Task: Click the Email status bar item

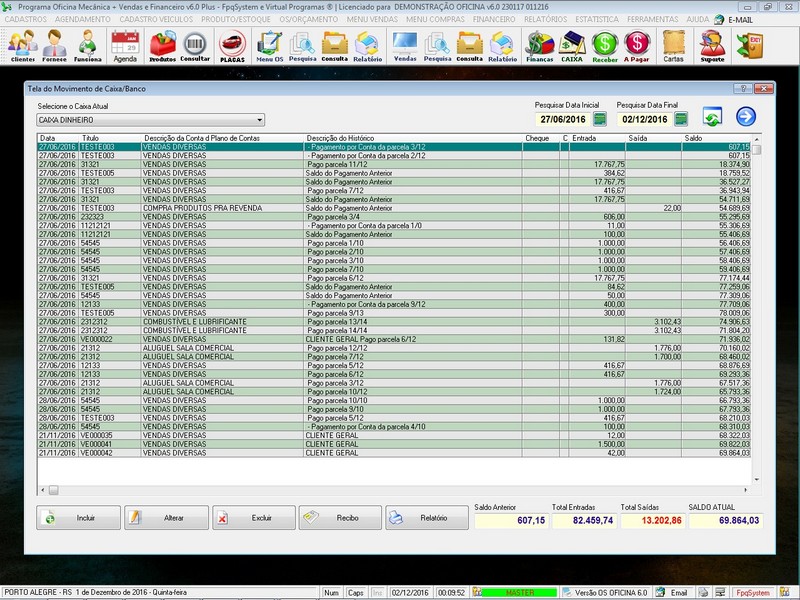Action: tap(678, 593)
